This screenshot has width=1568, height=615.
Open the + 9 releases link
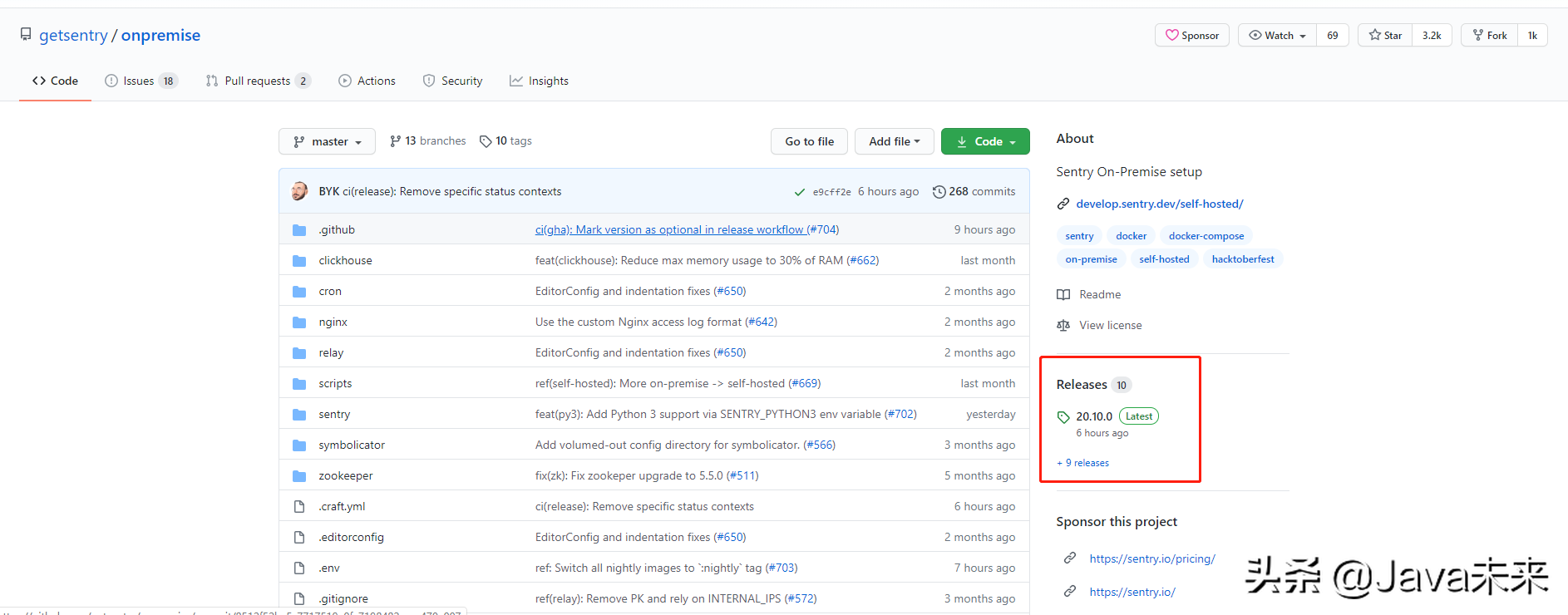1082,463
